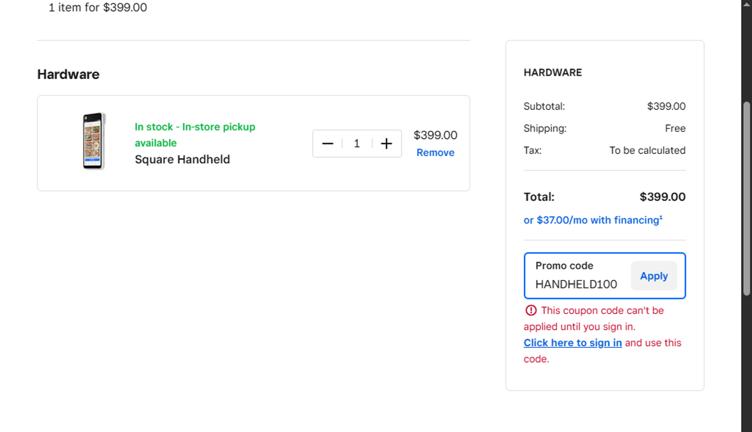Click the item price $399.00 above Remove

(435, 135)
